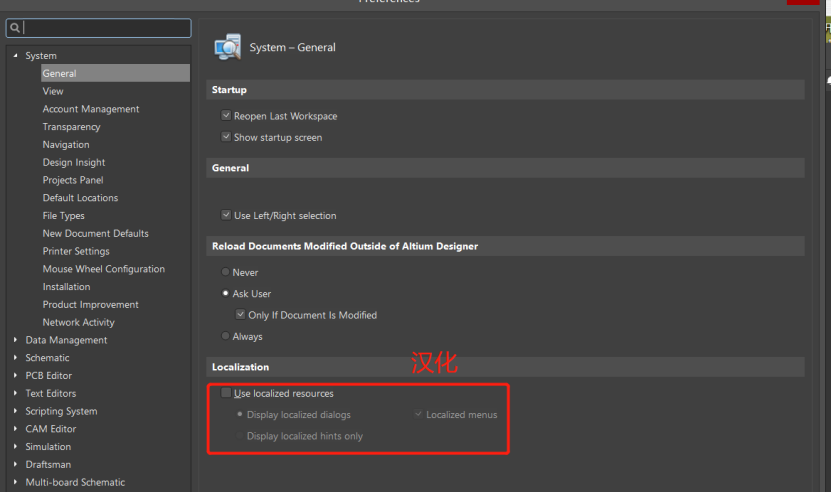Select the System tree label
This screenshot has width=831, height=493.
pyautogui.click(x=41, y=56)
